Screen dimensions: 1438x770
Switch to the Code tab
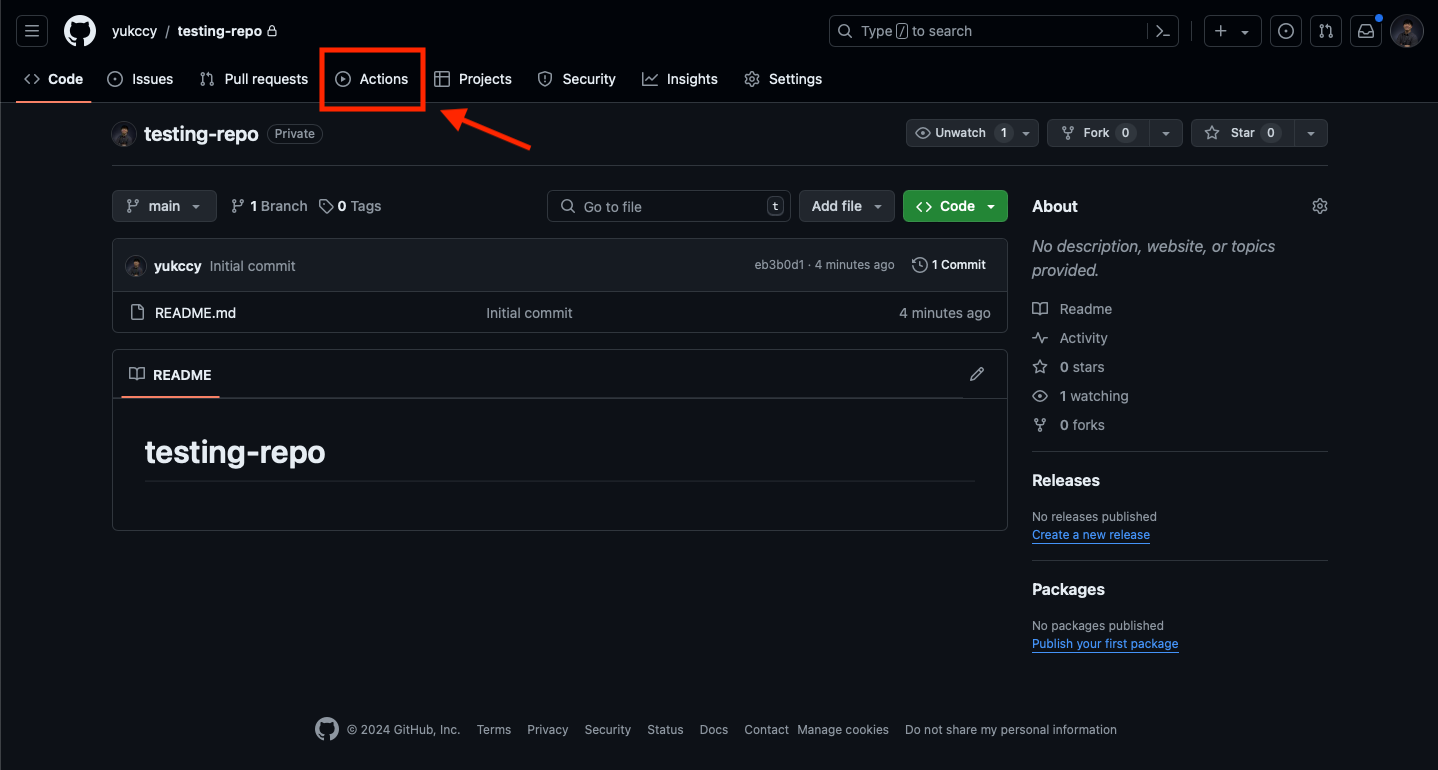pyautogui.click(x=53, y=79)
